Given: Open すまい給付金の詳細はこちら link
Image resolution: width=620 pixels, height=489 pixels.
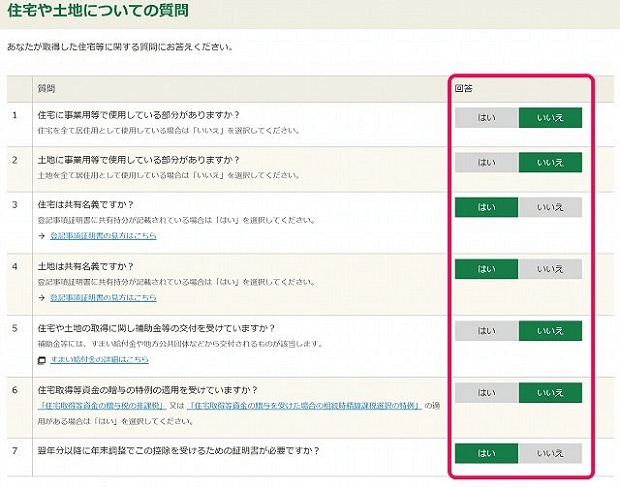Looking at the screenshot, I should [99, 359].
